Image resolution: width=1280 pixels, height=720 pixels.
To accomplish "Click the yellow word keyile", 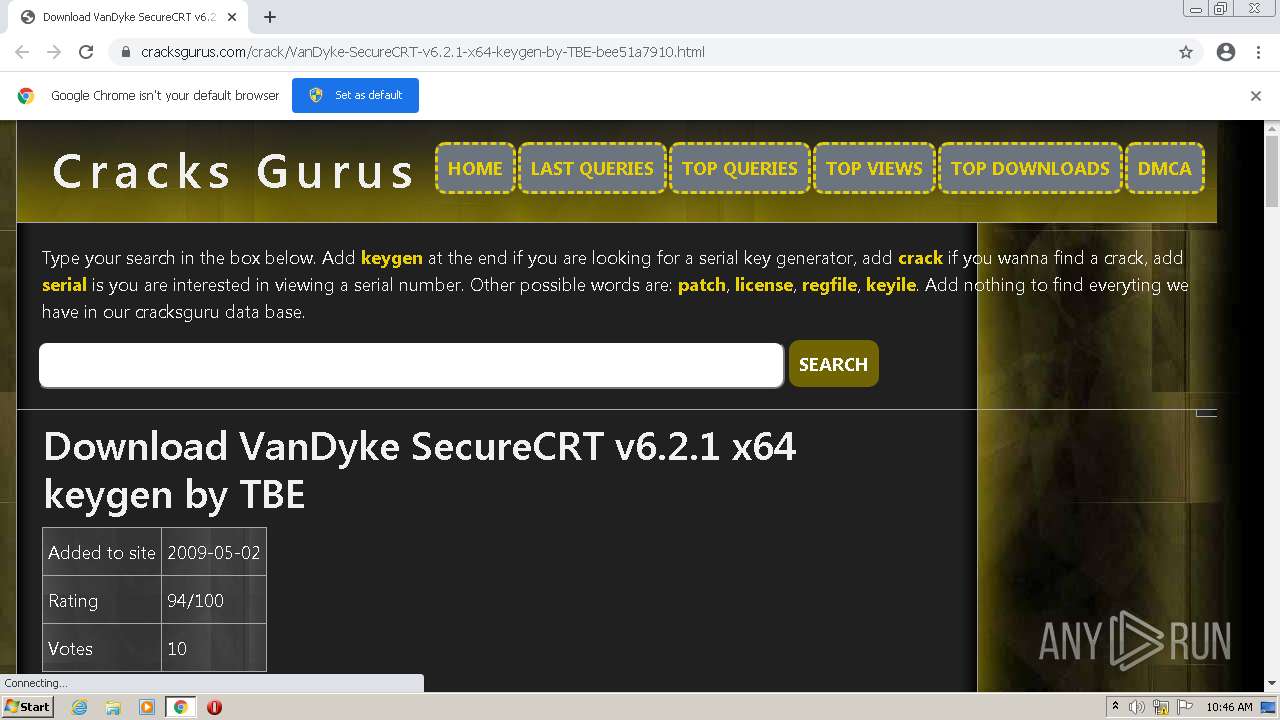I will coord(891,285).
